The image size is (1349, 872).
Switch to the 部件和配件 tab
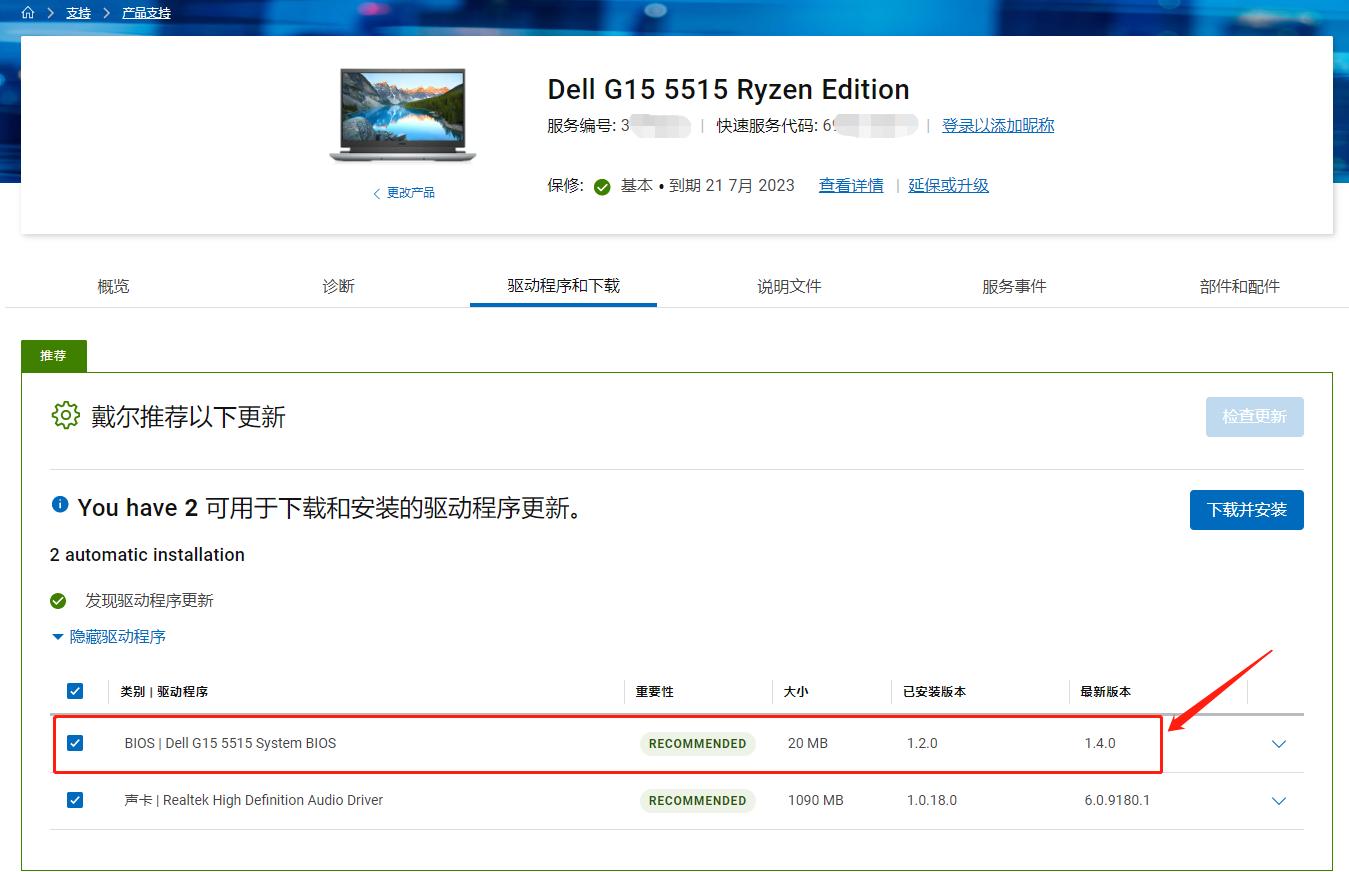[x=1239, y=286]
